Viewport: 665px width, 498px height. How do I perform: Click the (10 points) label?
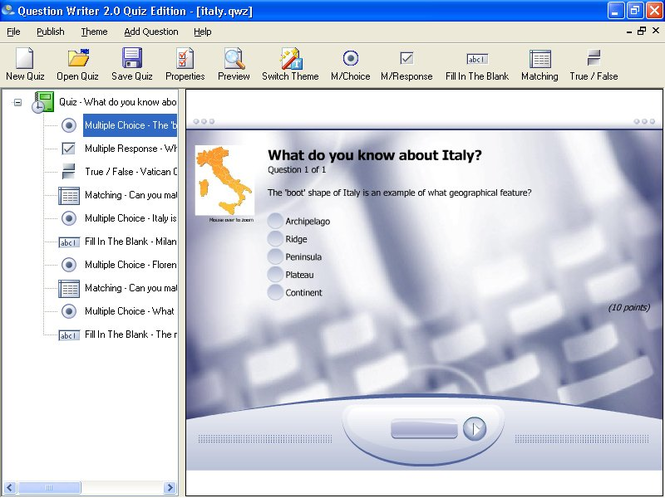(x=629, y=307)
